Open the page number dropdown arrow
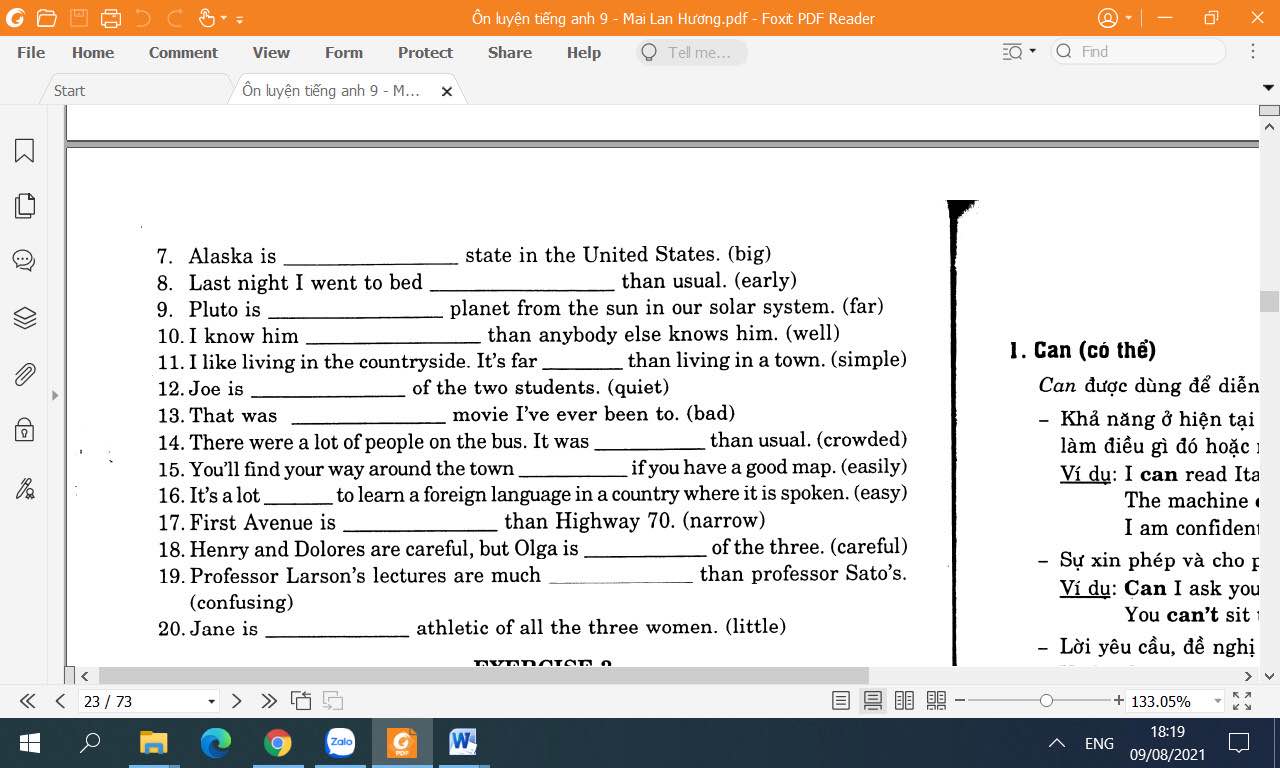Image resolution: width=1280 pixels, height=768 pixels. [211, 702]
